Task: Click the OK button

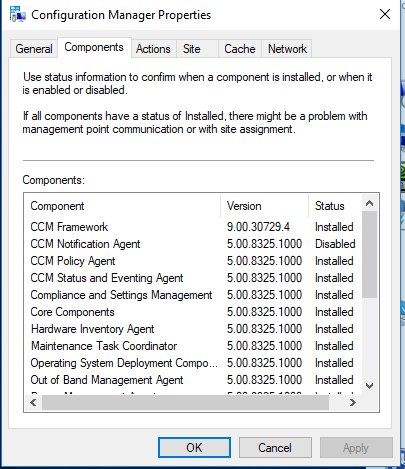Action: [194, 448]
